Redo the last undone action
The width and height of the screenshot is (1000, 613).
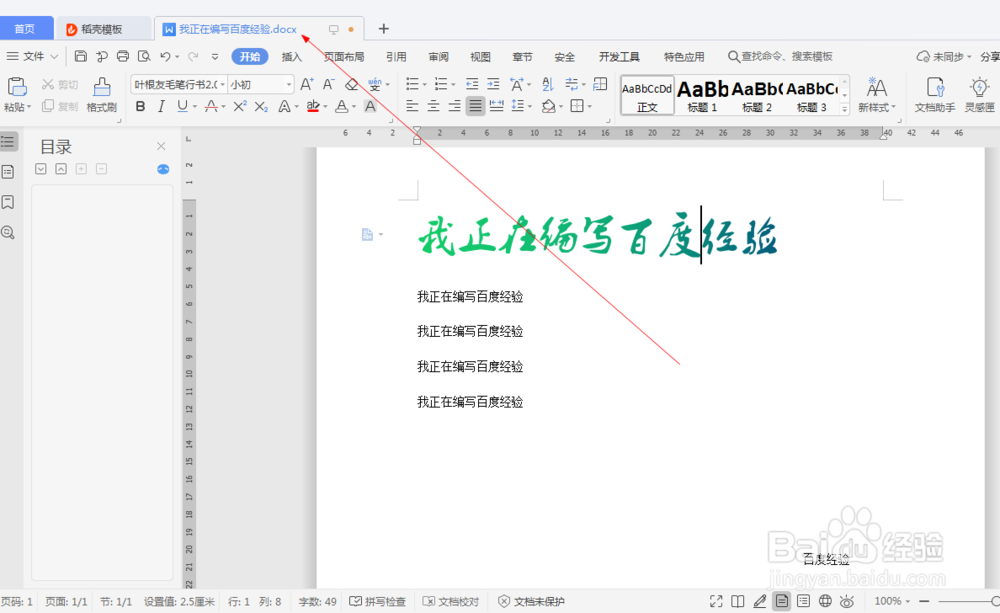(x=193, y=56)
